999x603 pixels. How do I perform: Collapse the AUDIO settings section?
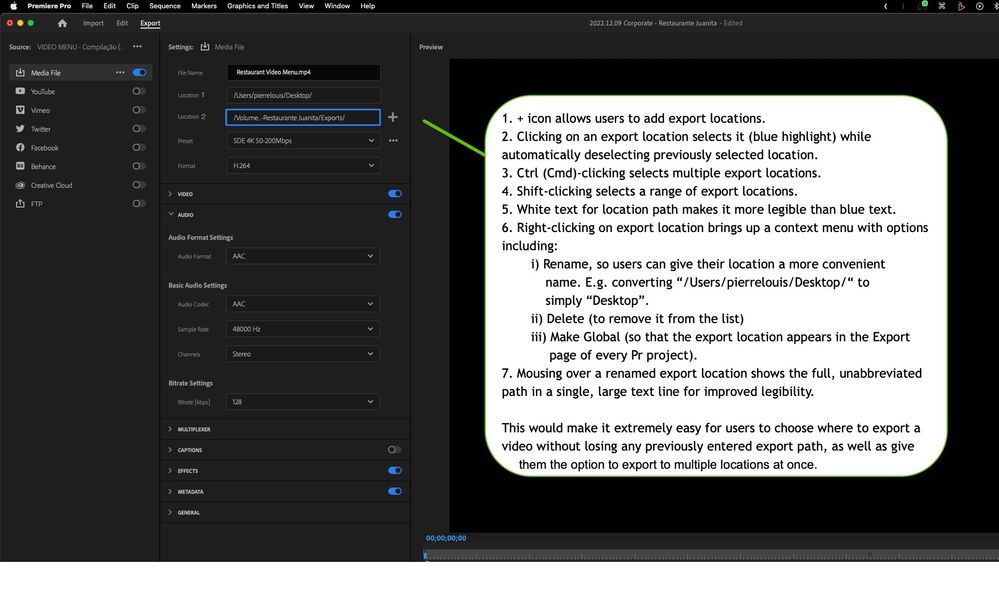[170, 215]
